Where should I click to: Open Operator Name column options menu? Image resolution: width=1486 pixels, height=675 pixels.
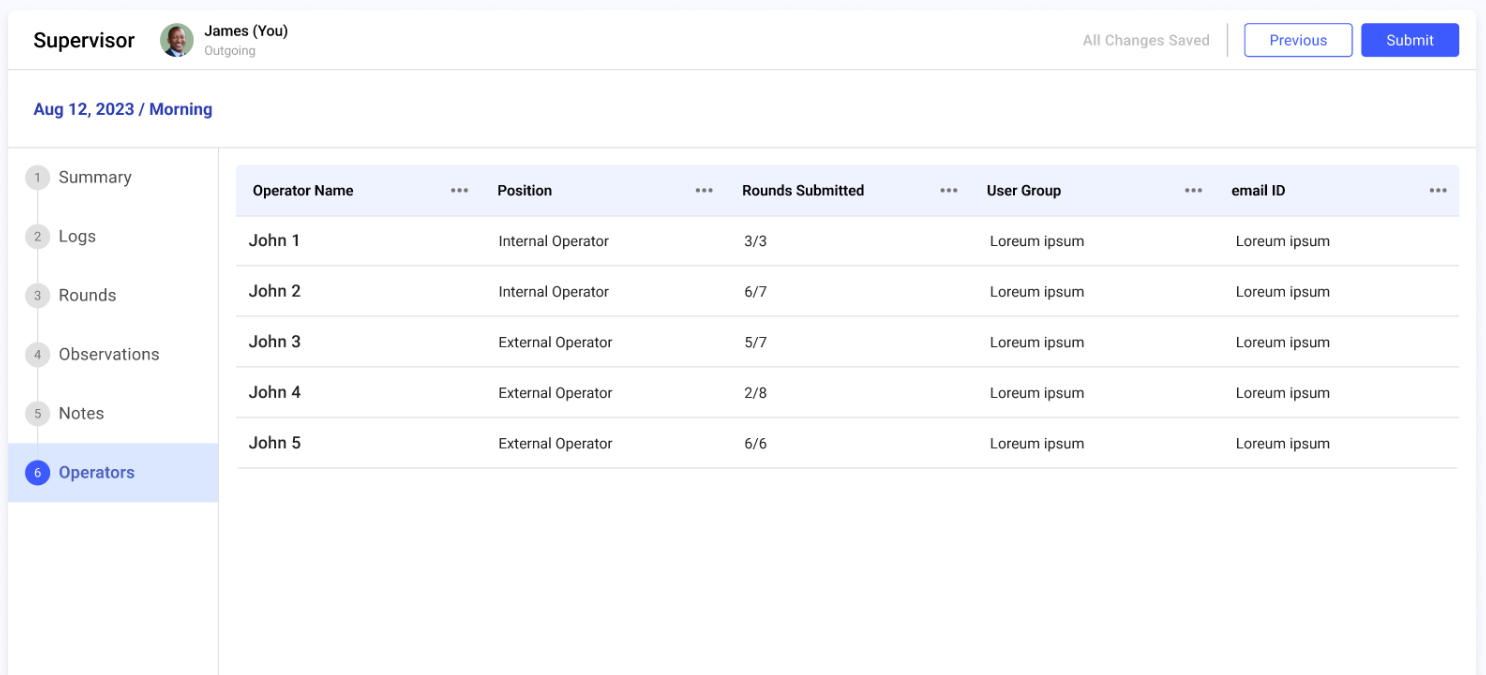tap(459, 191)
